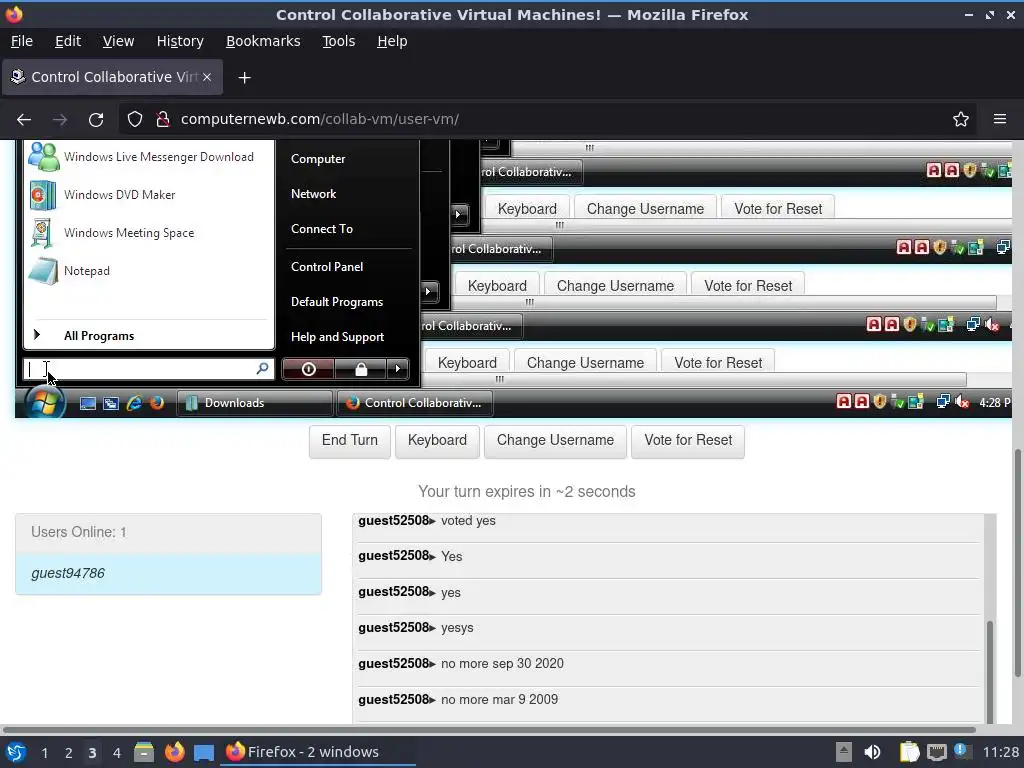Open host file manager panel icon
The height and width of the screenshot is (768, 1024).
click(144, 752)
